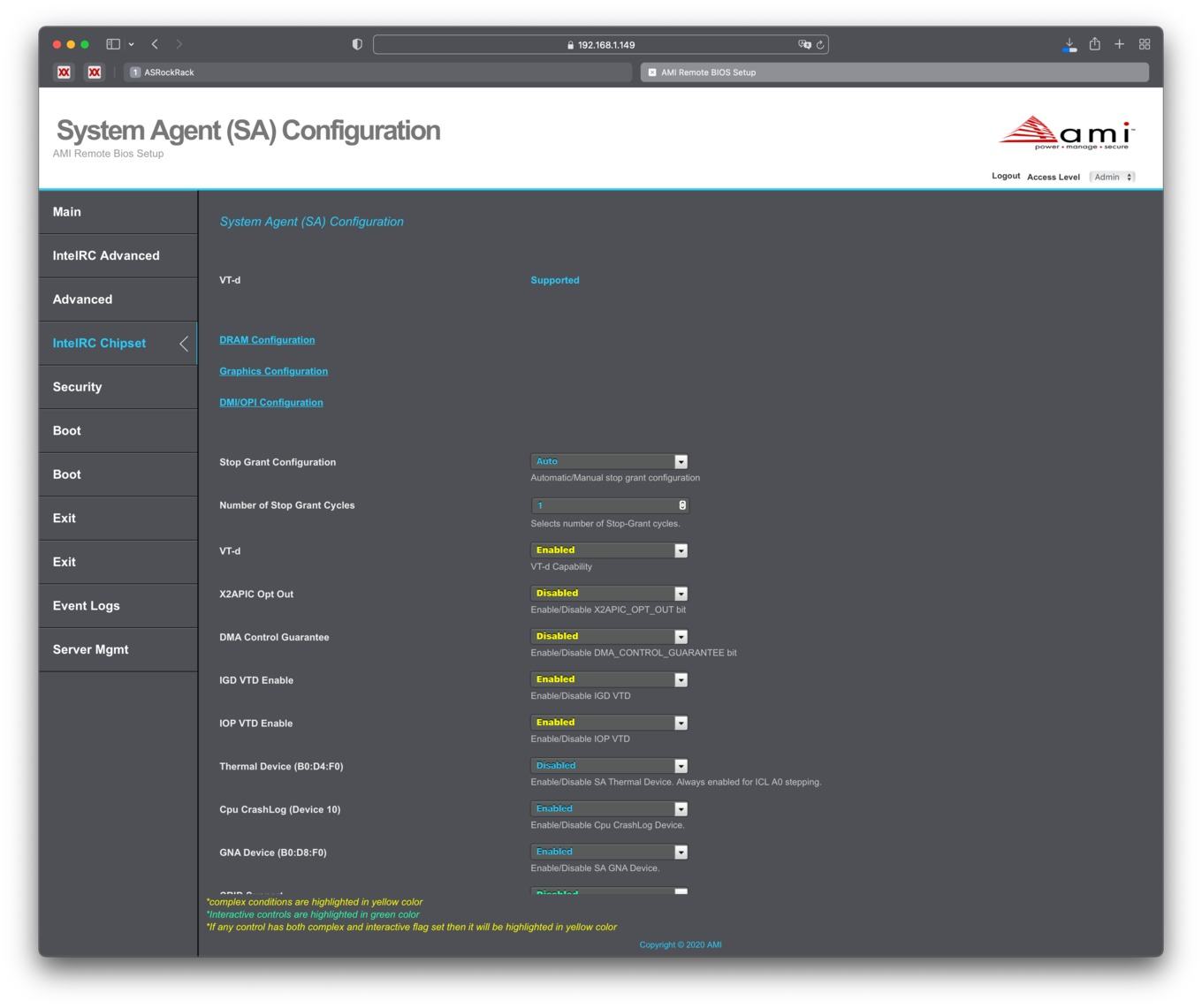Click stepper on Stop Grant Cycles
This screenshot has width=1202, height=1008.
pyautogui.click(x=682, y=505)
